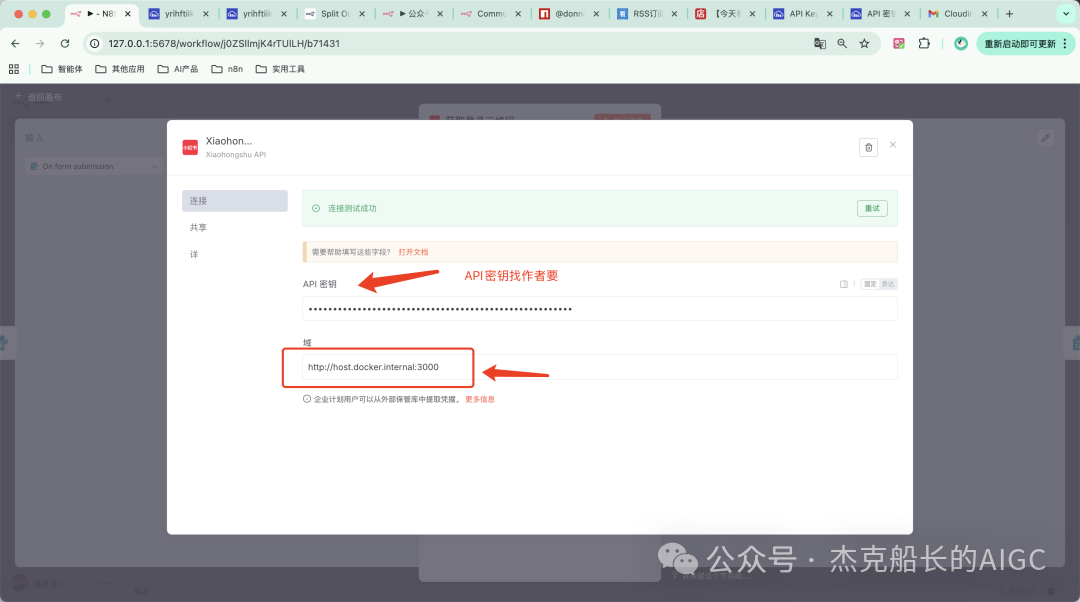This screenshot has height=602, width=1080.
Task: Switch to the 【今天 browser tab
Action: (x=725, y=14)
